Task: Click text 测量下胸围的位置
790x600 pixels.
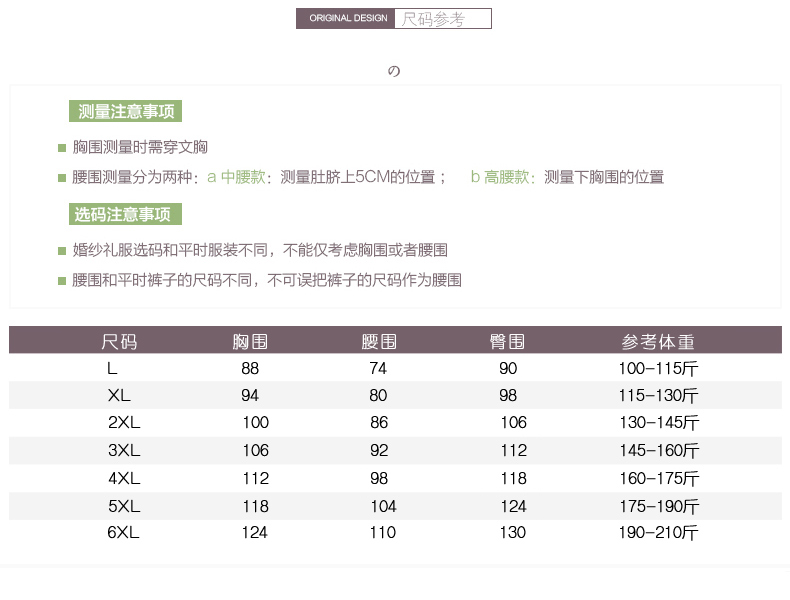Action: click(x=604, y=177)
